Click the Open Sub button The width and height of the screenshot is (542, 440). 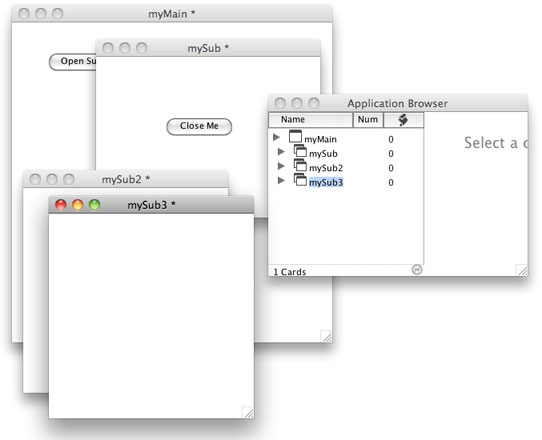[x=73, y=62]
